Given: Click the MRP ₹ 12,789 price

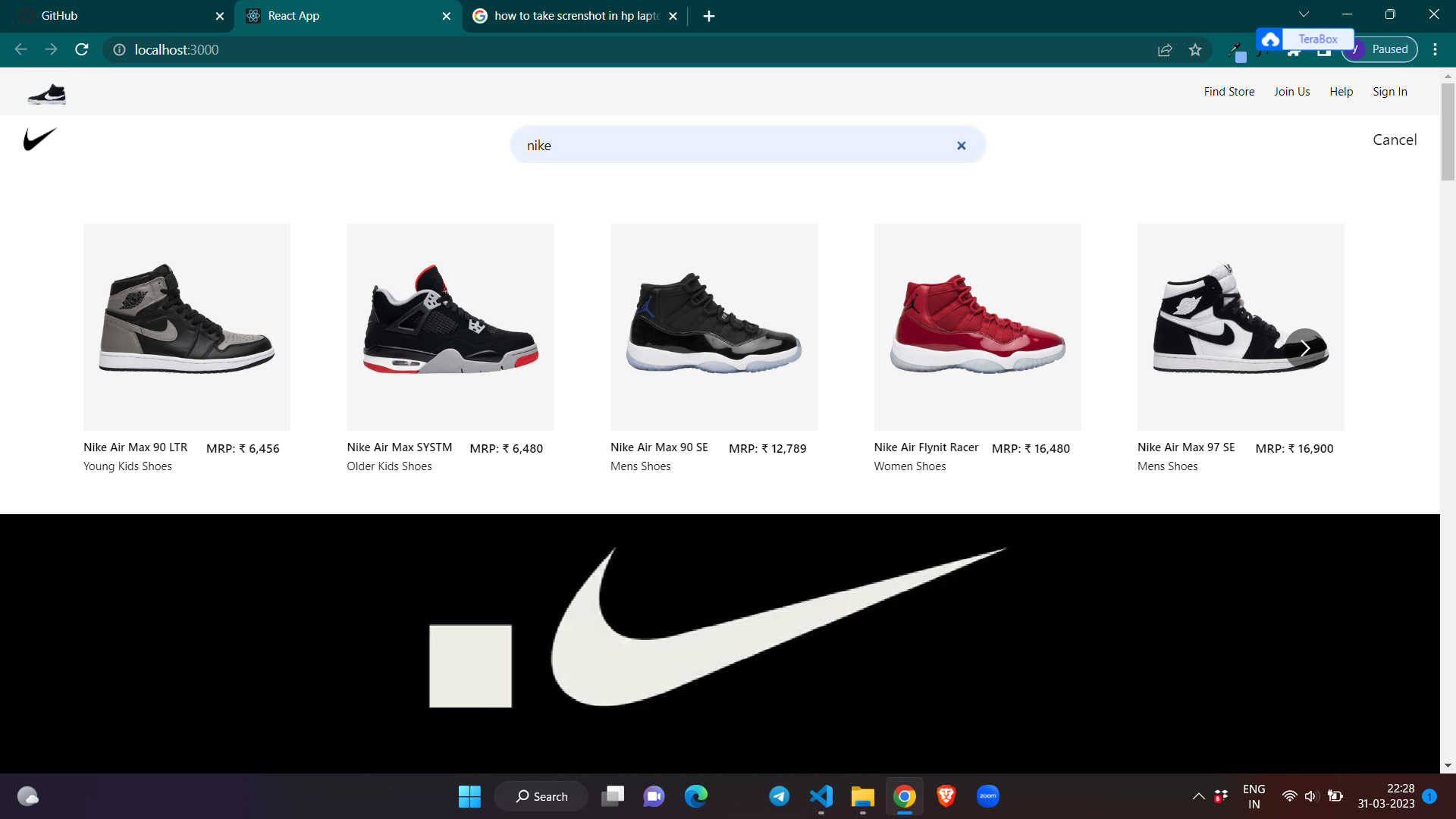Looking at the screenshot, I should (767, 448).
